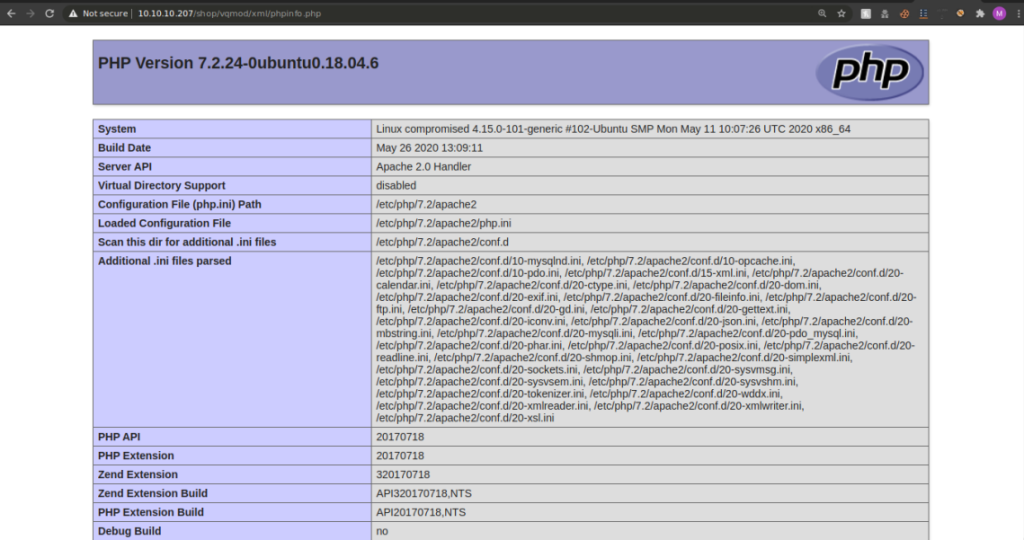Click the PHP API label
Screen dimensions: 1024x540
[x=119, y=437]
